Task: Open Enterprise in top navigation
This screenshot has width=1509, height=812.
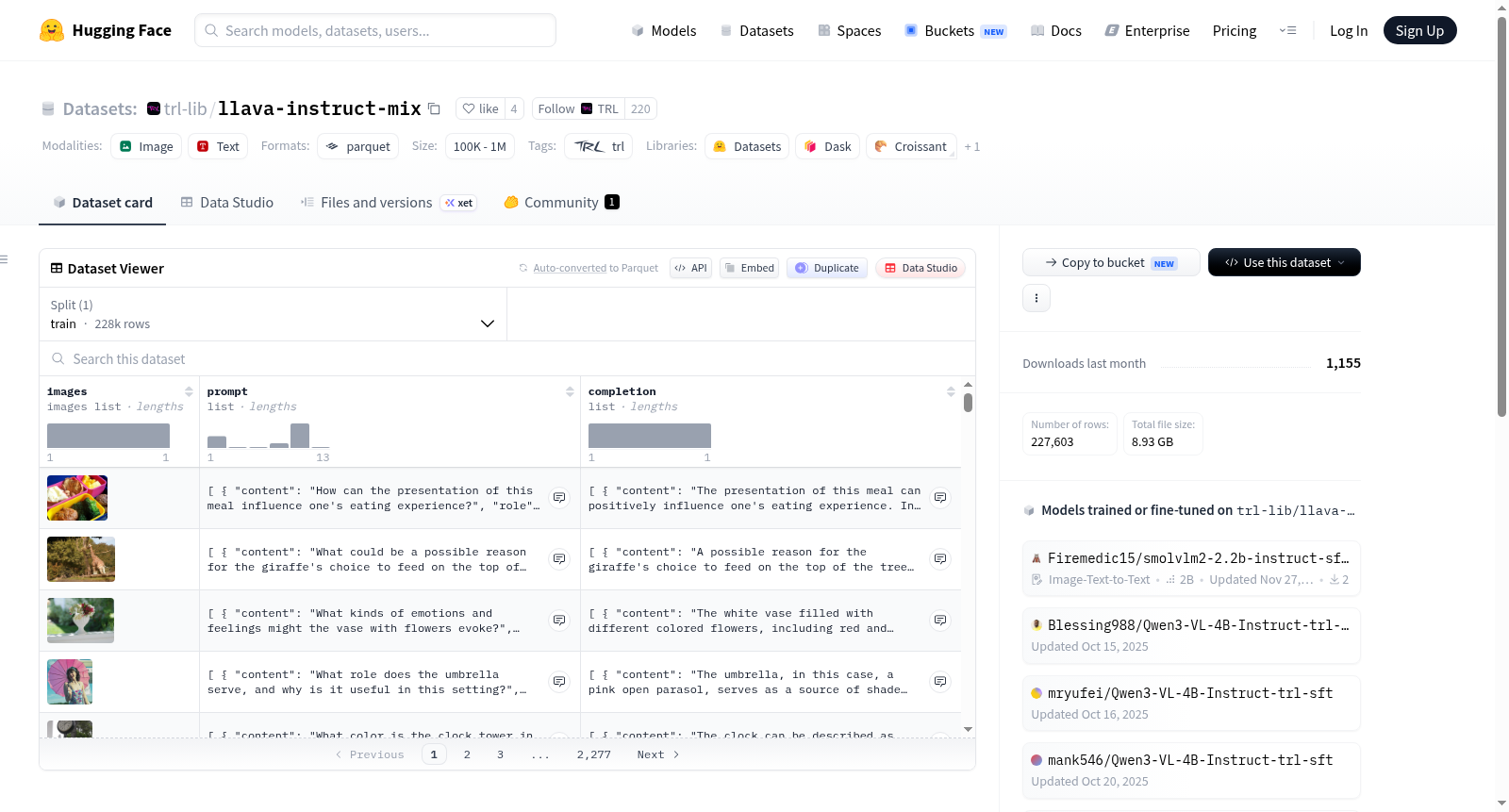Action: pos(1147,30)
